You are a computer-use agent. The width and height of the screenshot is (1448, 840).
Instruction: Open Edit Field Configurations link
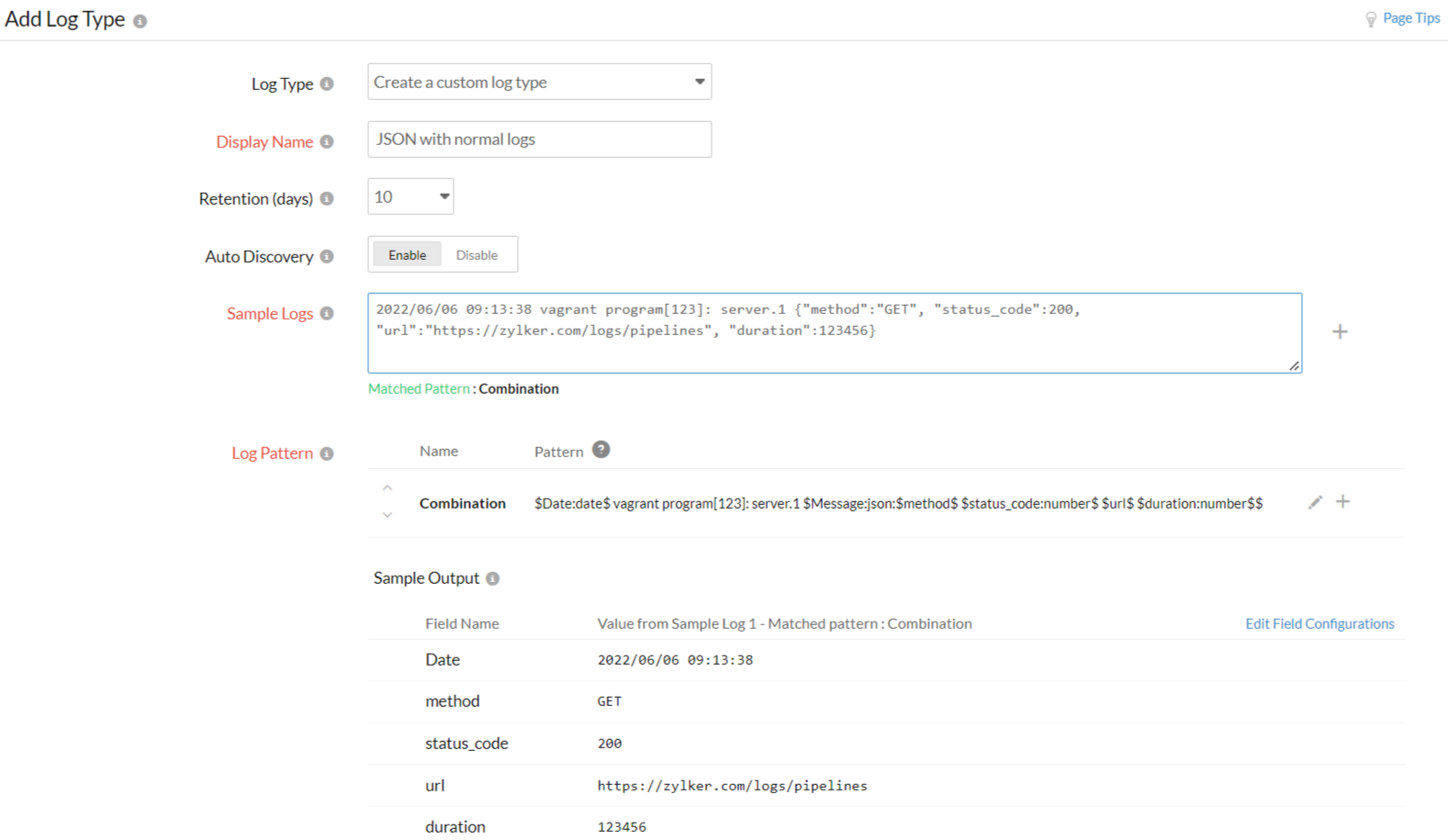[1319, 623]
